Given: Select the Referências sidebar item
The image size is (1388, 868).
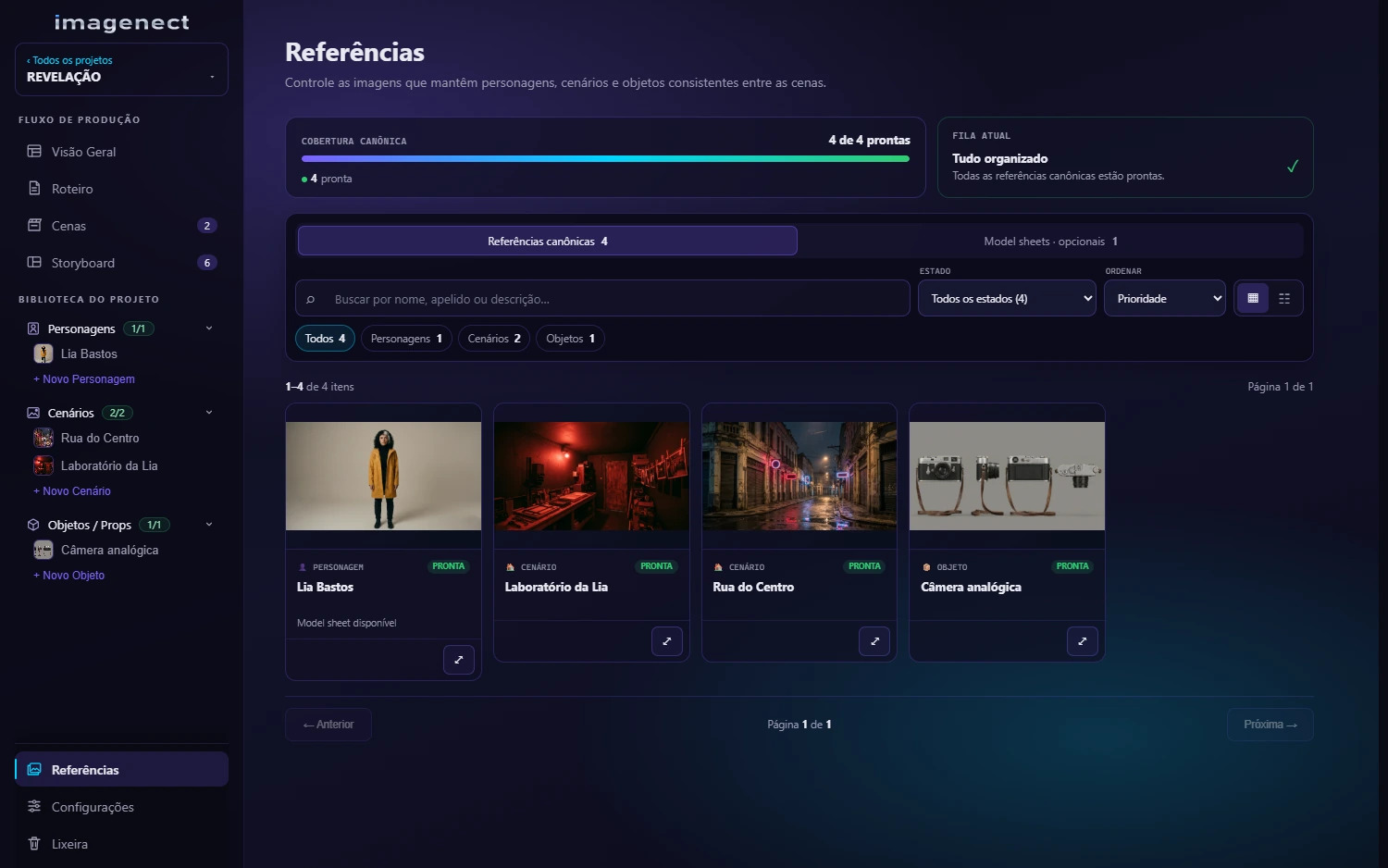Looking at the screenshot, I should point(121,770).
